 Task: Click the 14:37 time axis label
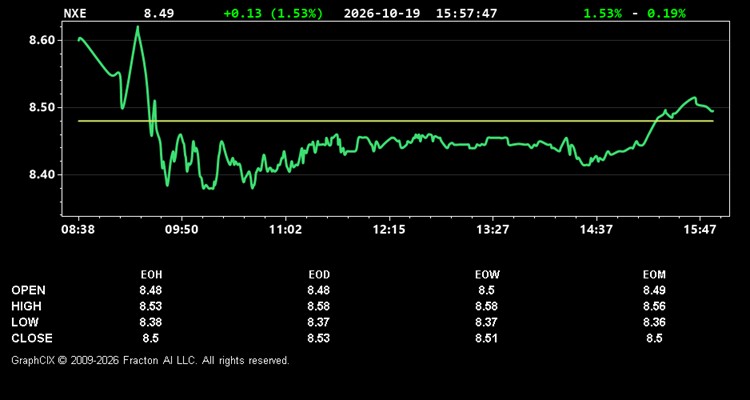pos(596,230)
